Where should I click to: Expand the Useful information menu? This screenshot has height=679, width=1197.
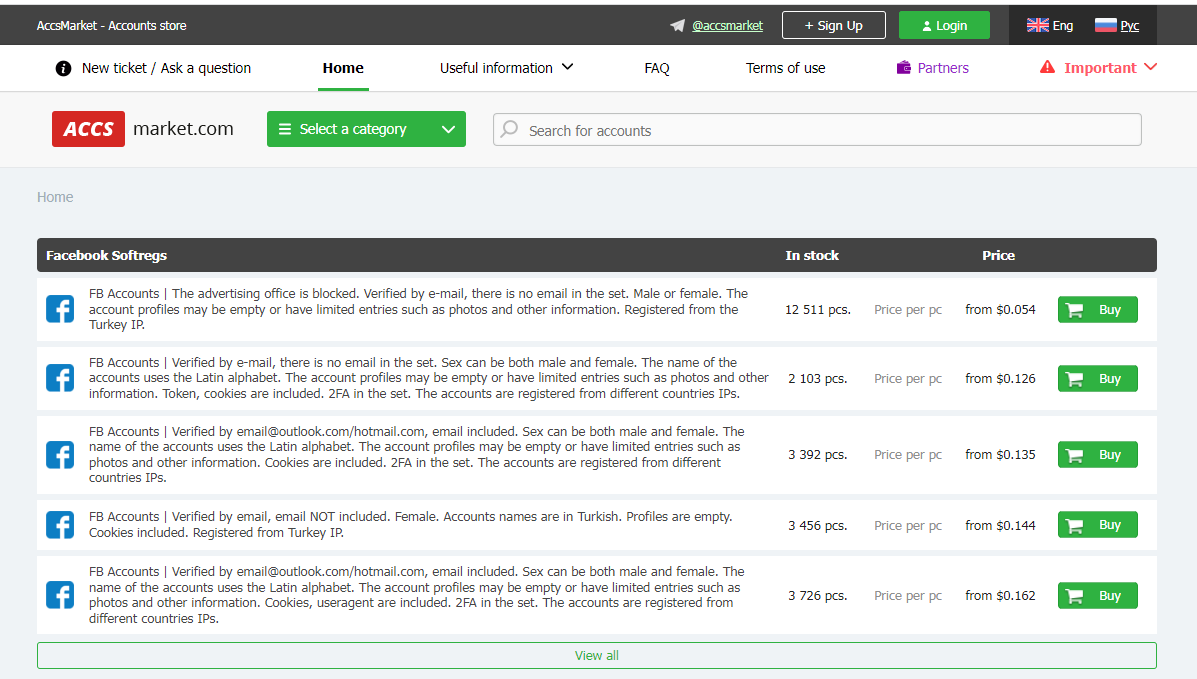[506, 68]
